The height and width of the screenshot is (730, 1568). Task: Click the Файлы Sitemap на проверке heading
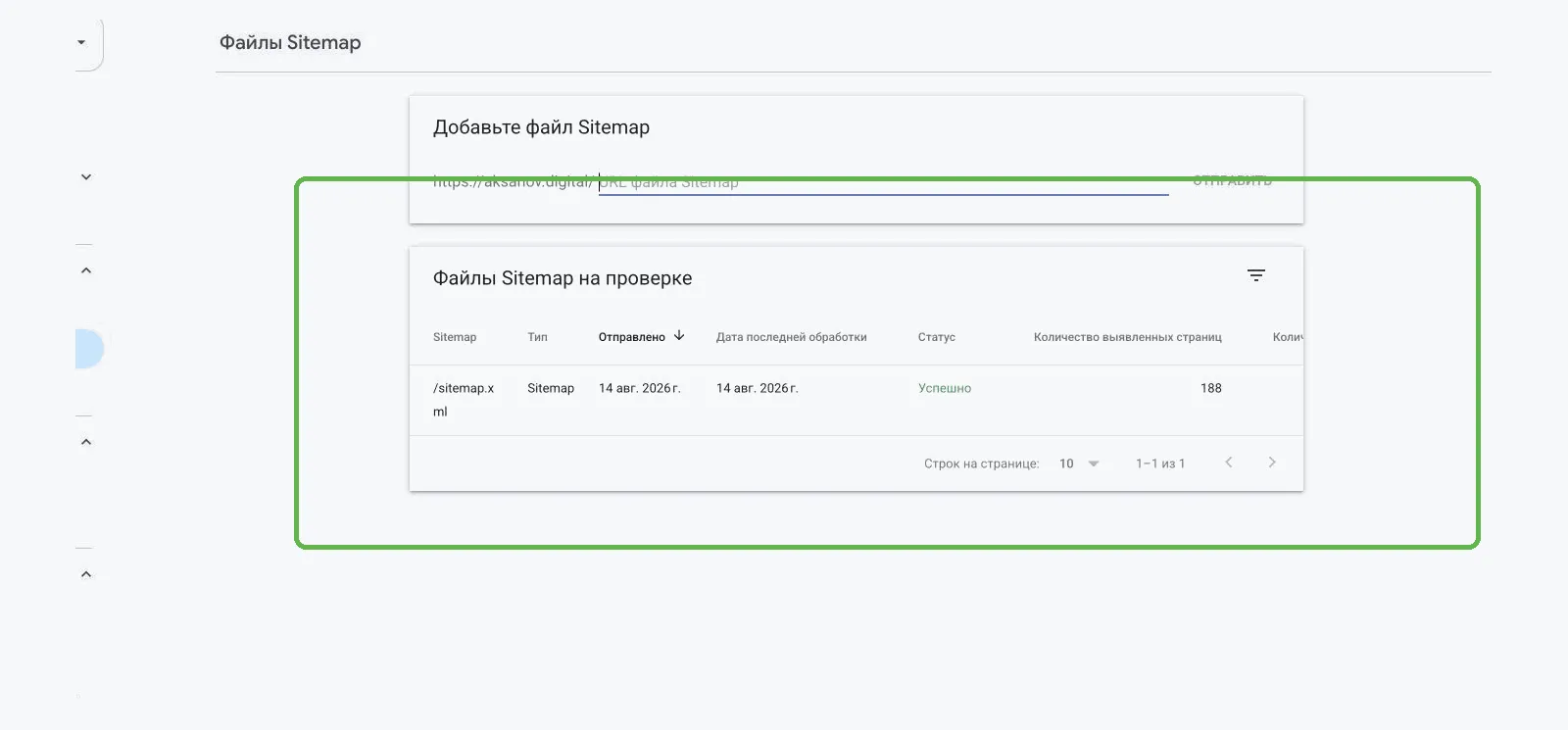(x=563, y=278)
